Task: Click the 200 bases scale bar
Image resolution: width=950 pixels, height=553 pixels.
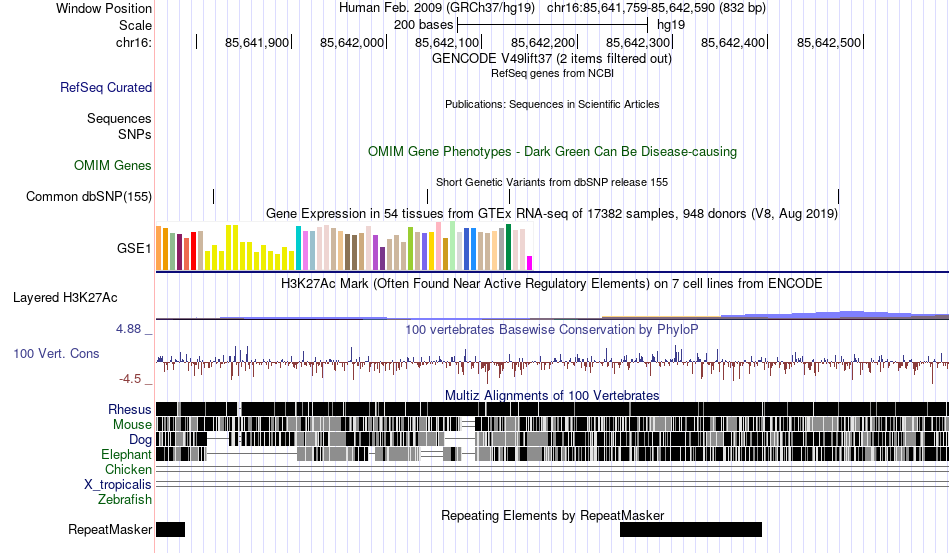Action: tap(553, 25)
